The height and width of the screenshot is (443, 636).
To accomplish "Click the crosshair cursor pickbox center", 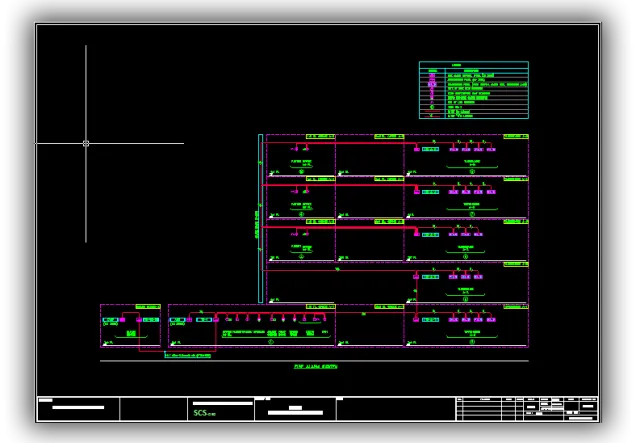I will (86, 143).
